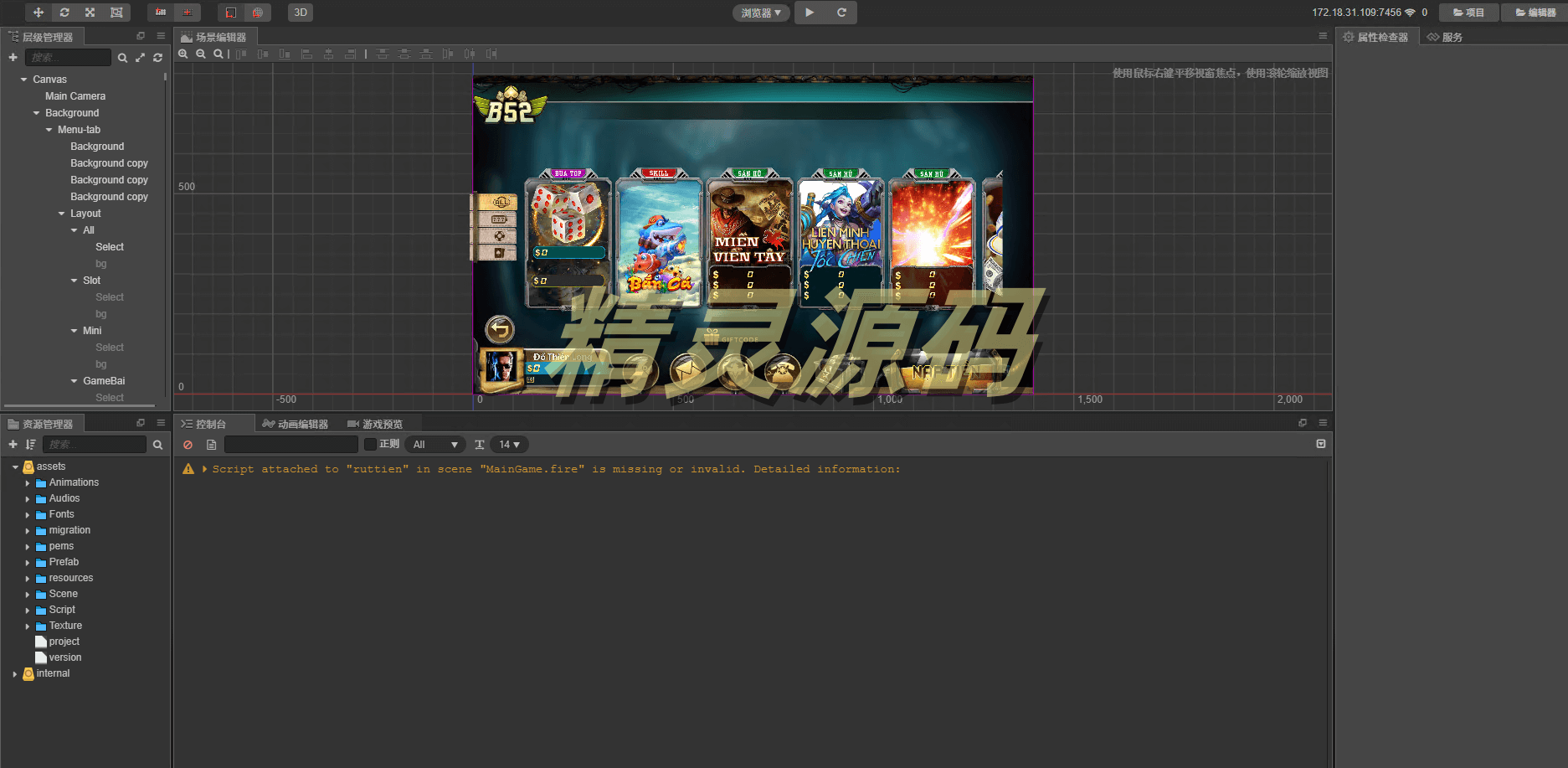The width and height of the screenshot is (1568, 768).
Task: Open hierarchy search filter type icon
Action: [123, 58]
